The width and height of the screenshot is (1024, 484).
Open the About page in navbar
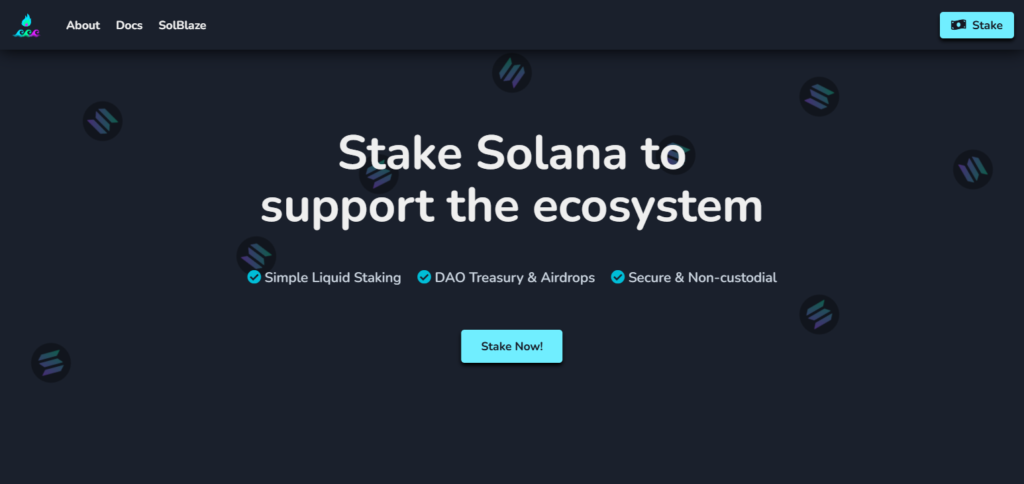83,25
